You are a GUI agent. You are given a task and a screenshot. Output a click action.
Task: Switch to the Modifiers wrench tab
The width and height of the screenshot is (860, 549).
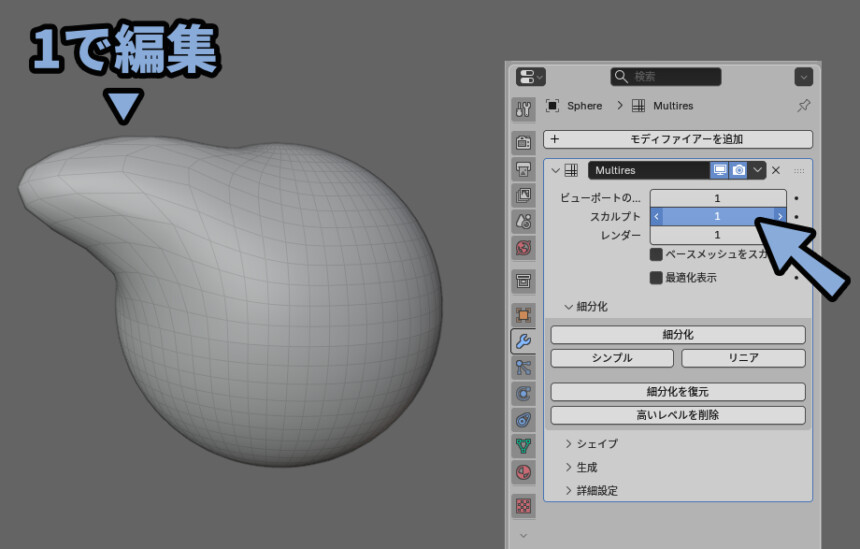click(x=524, y=341)
